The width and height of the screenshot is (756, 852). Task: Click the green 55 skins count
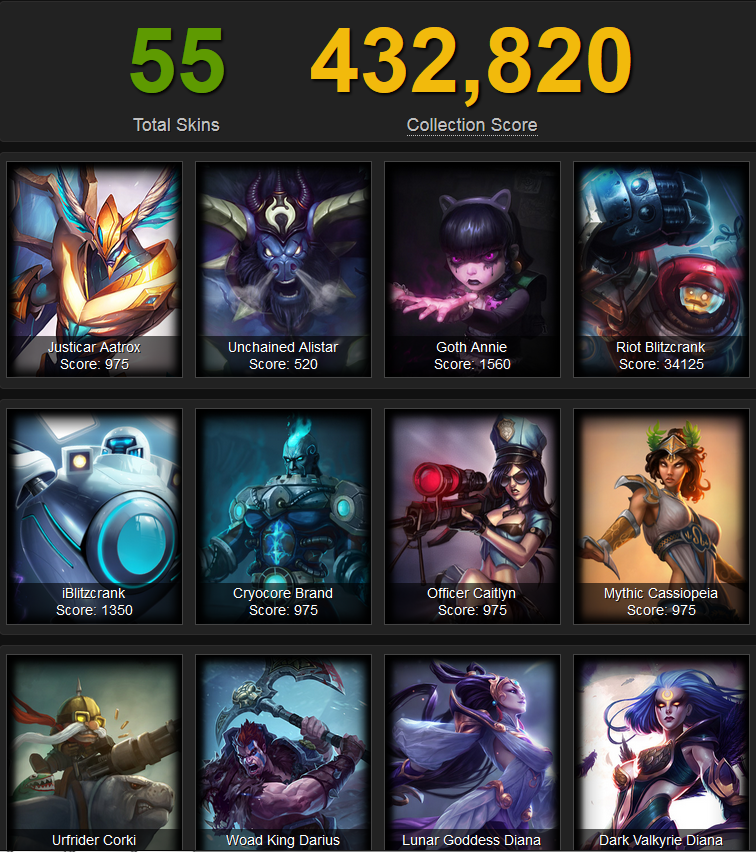(177, 60)
